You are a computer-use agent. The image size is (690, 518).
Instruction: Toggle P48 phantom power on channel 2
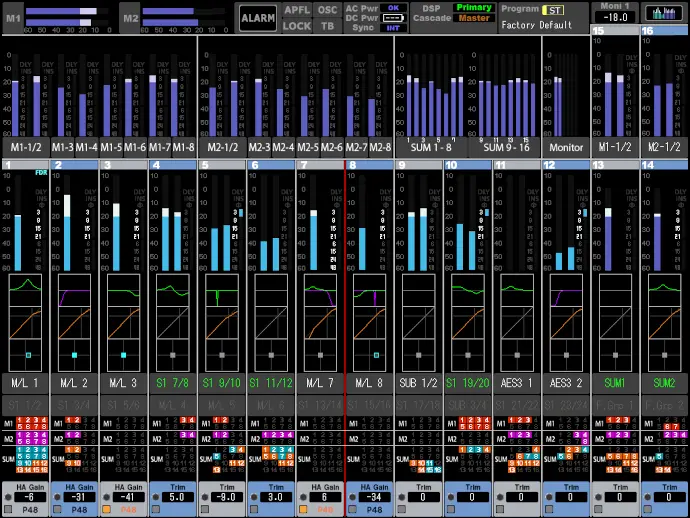(57, 510)
